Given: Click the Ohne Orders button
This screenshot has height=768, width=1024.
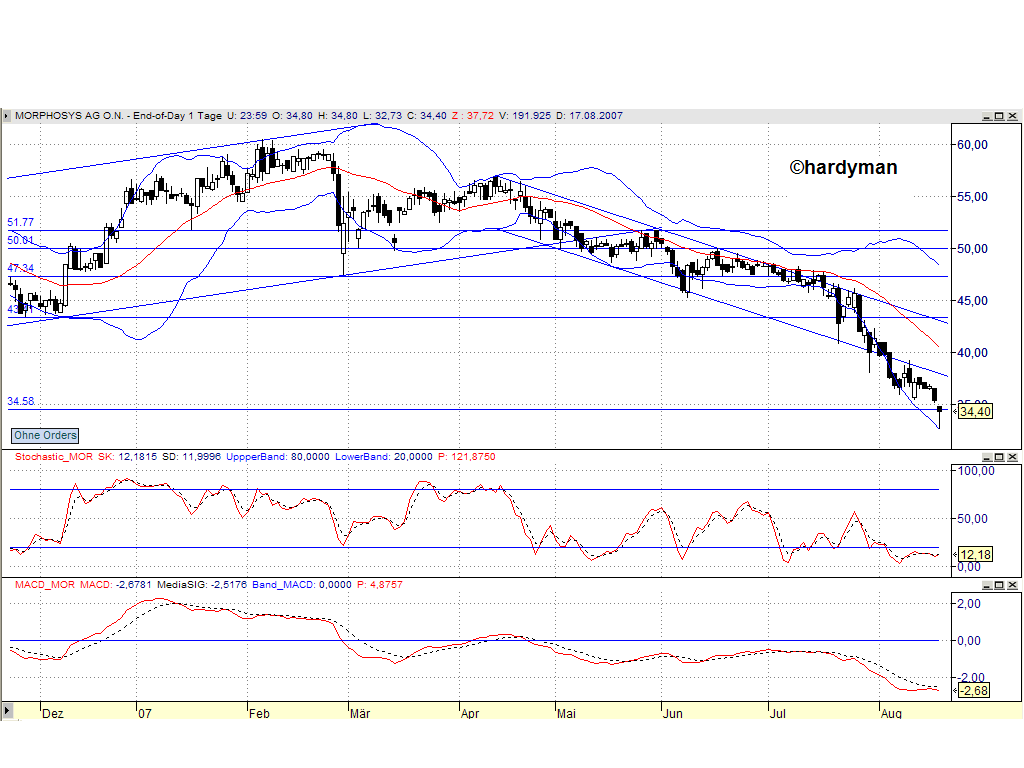Looking at the screenshot, I should [x=44, y=436].
